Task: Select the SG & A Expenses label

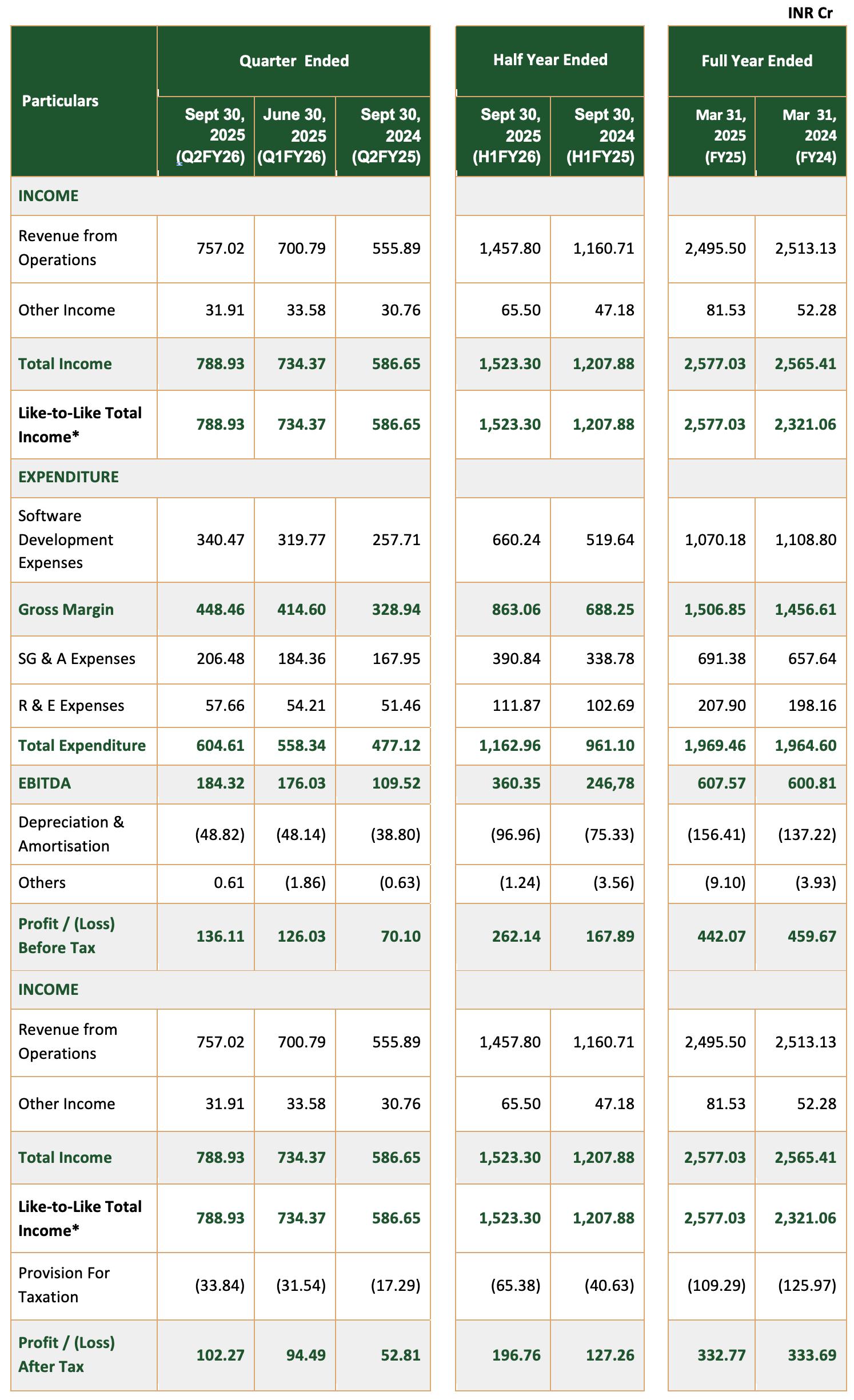Action: pyautogui.click(x=77, y=659)
